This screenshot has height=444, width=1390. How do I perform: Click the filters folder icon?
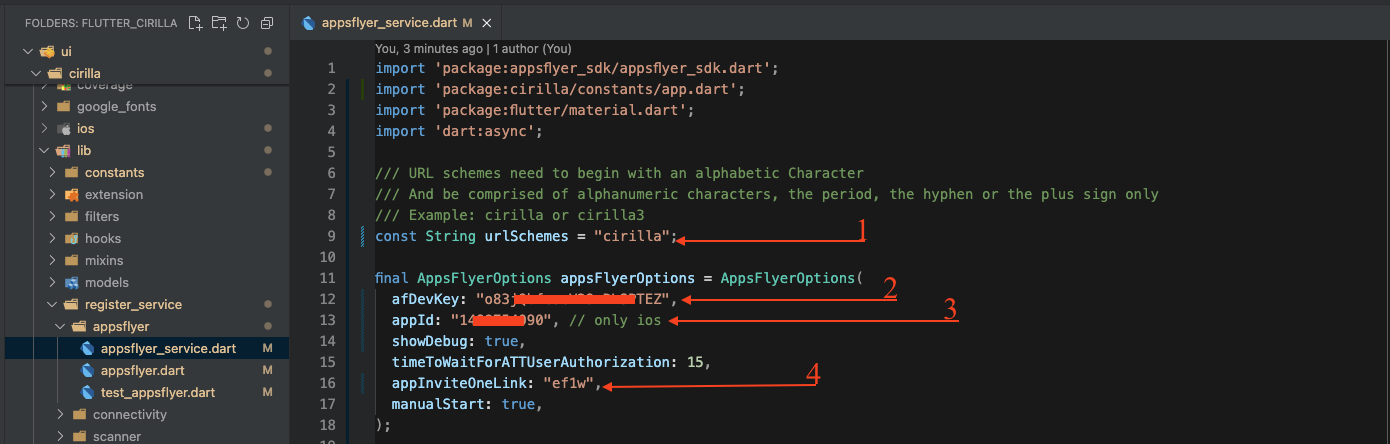pyautogui.click(x=71, y=216)
